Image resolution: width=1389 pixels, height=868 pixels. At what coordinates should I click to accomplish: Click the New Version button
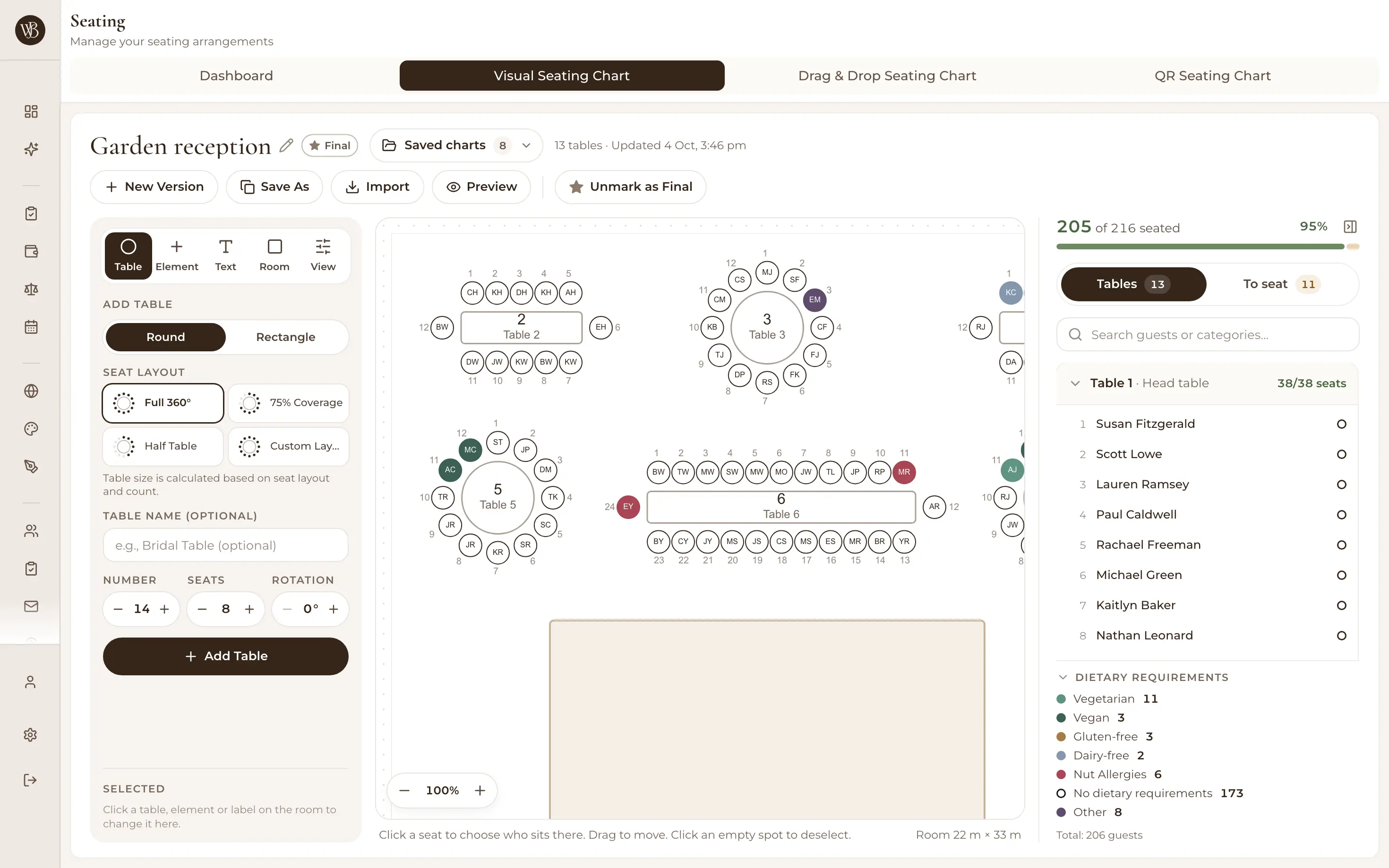tap(154, 187)
